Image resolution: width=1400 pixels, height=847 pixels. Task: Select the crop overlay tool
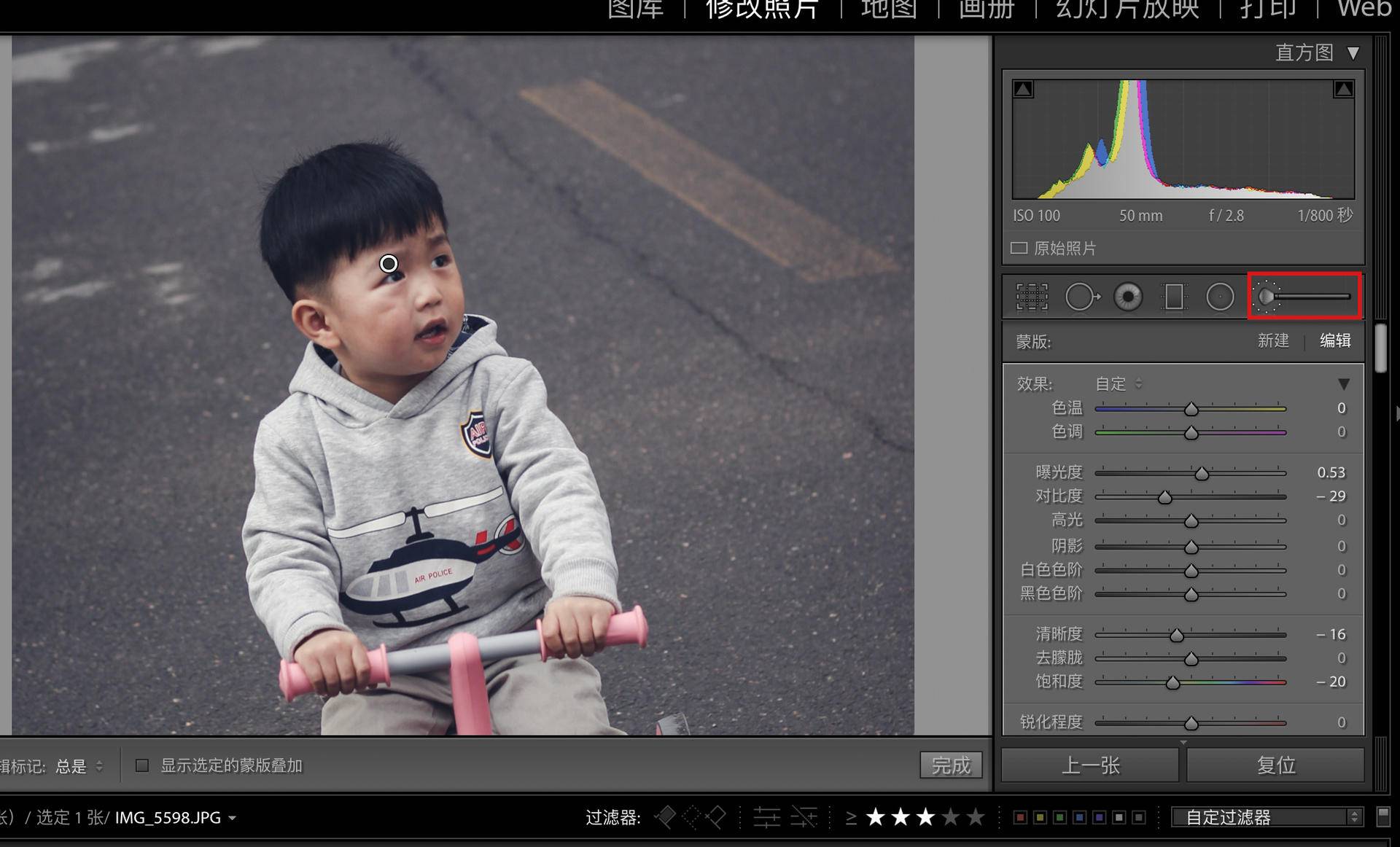pyautogui.click(x=1032, y=297)
